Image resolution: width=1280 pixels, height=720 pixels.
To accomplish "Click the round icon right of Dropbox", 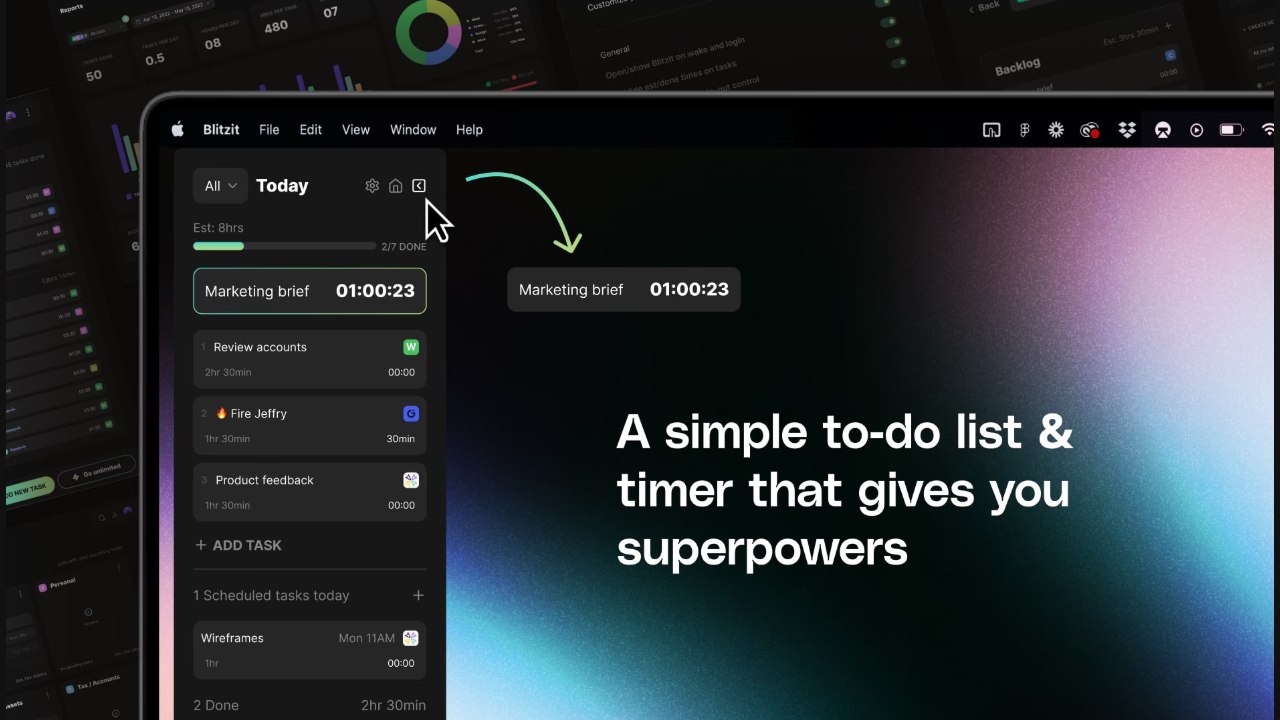I will pyautogui.click(x=1162, y=130).
